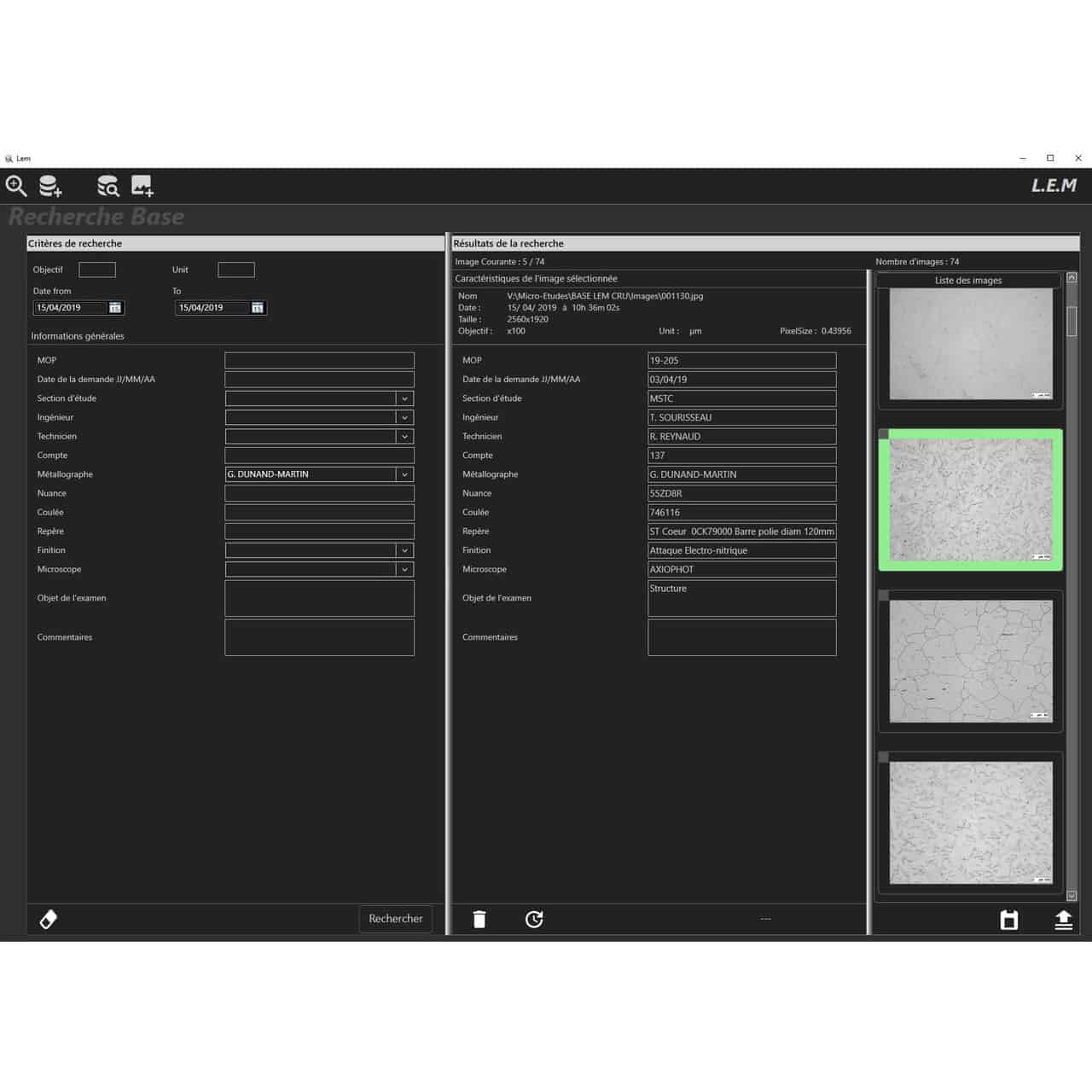
Task: Click the empty Coulée search field
Action: (x=319, y=512)
